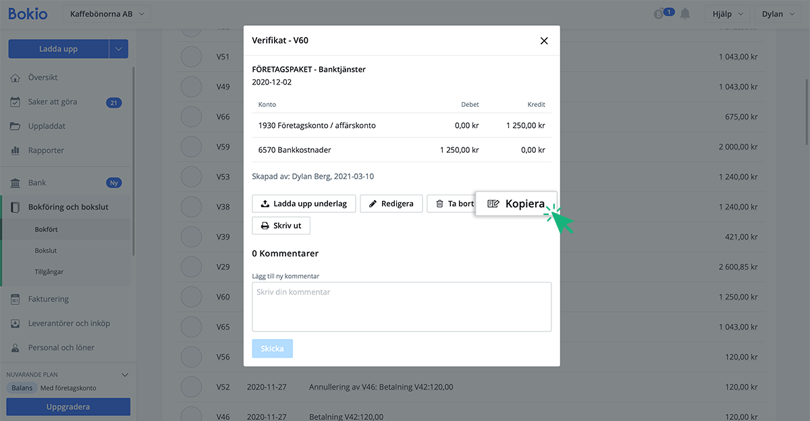The image size is (810, 421).
Task: Select the circle beside row V51
Action: click(x=192, y=57)
